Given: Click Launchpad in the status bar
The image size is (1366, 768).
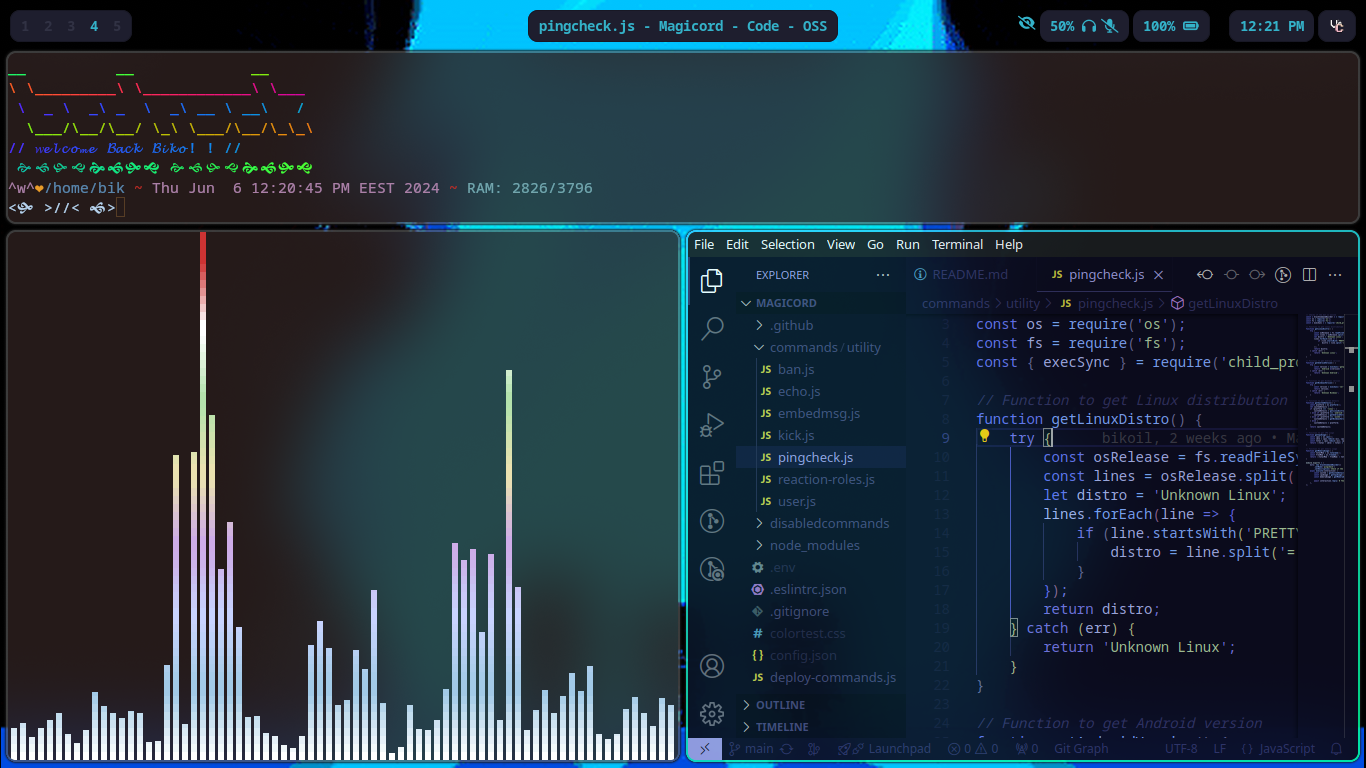Looking at the screenshot, I should tap(885, 748).
